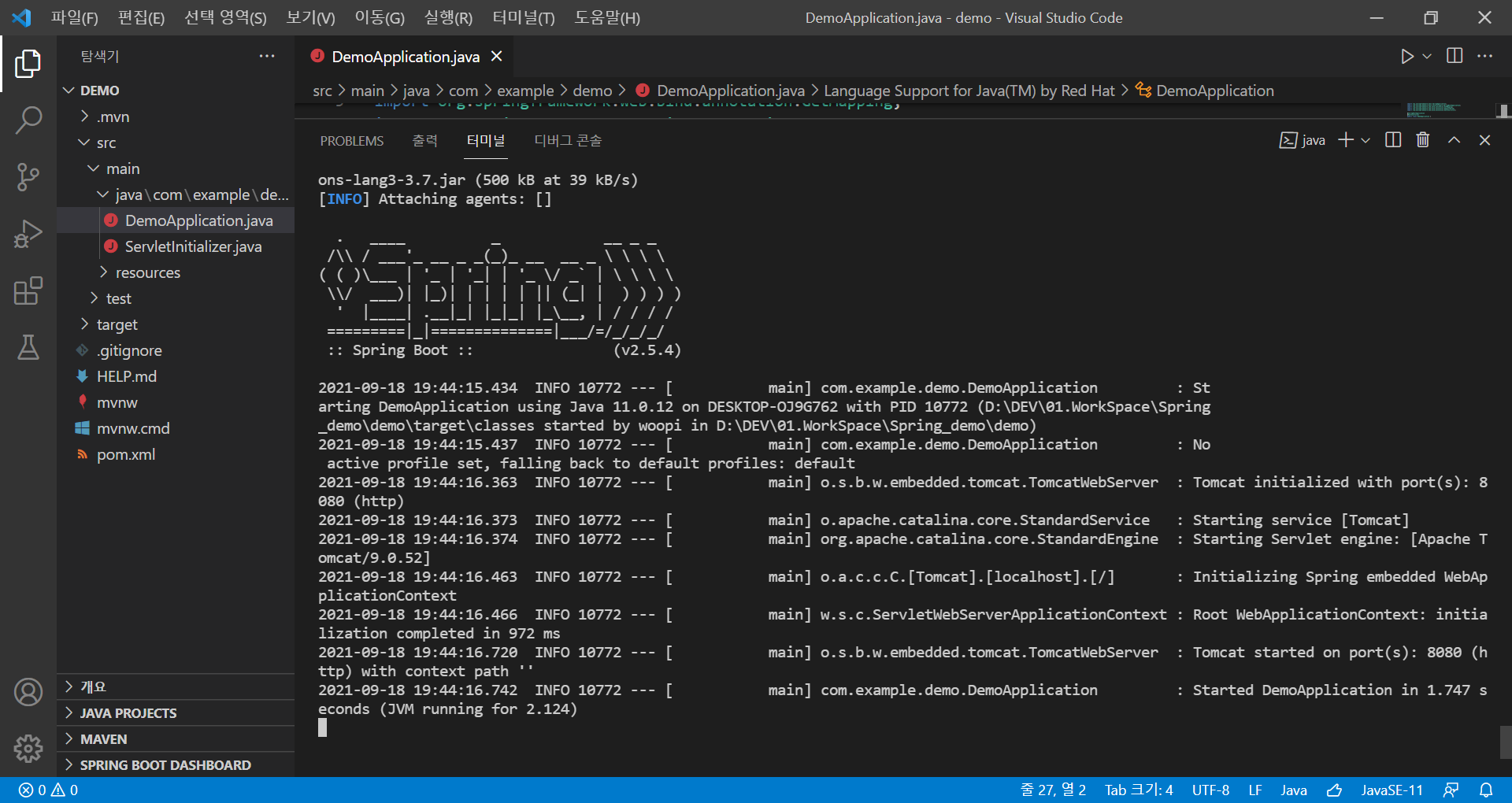1512x803 pixels.
Task: Open the 터미널(T) menu
Action: pos(524,17)
